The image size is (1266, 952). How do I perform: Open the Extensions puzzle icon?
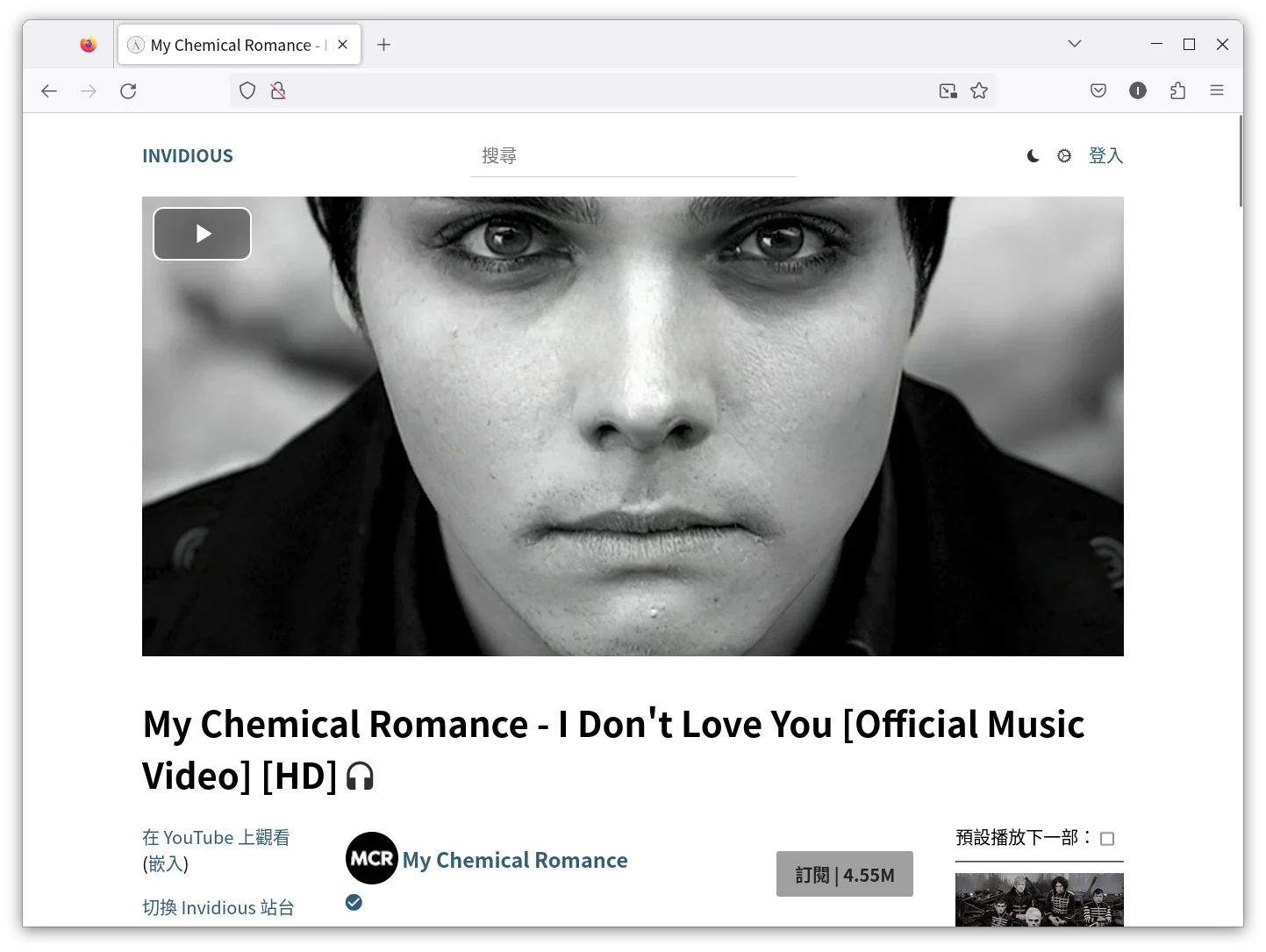coord(1177,90)
